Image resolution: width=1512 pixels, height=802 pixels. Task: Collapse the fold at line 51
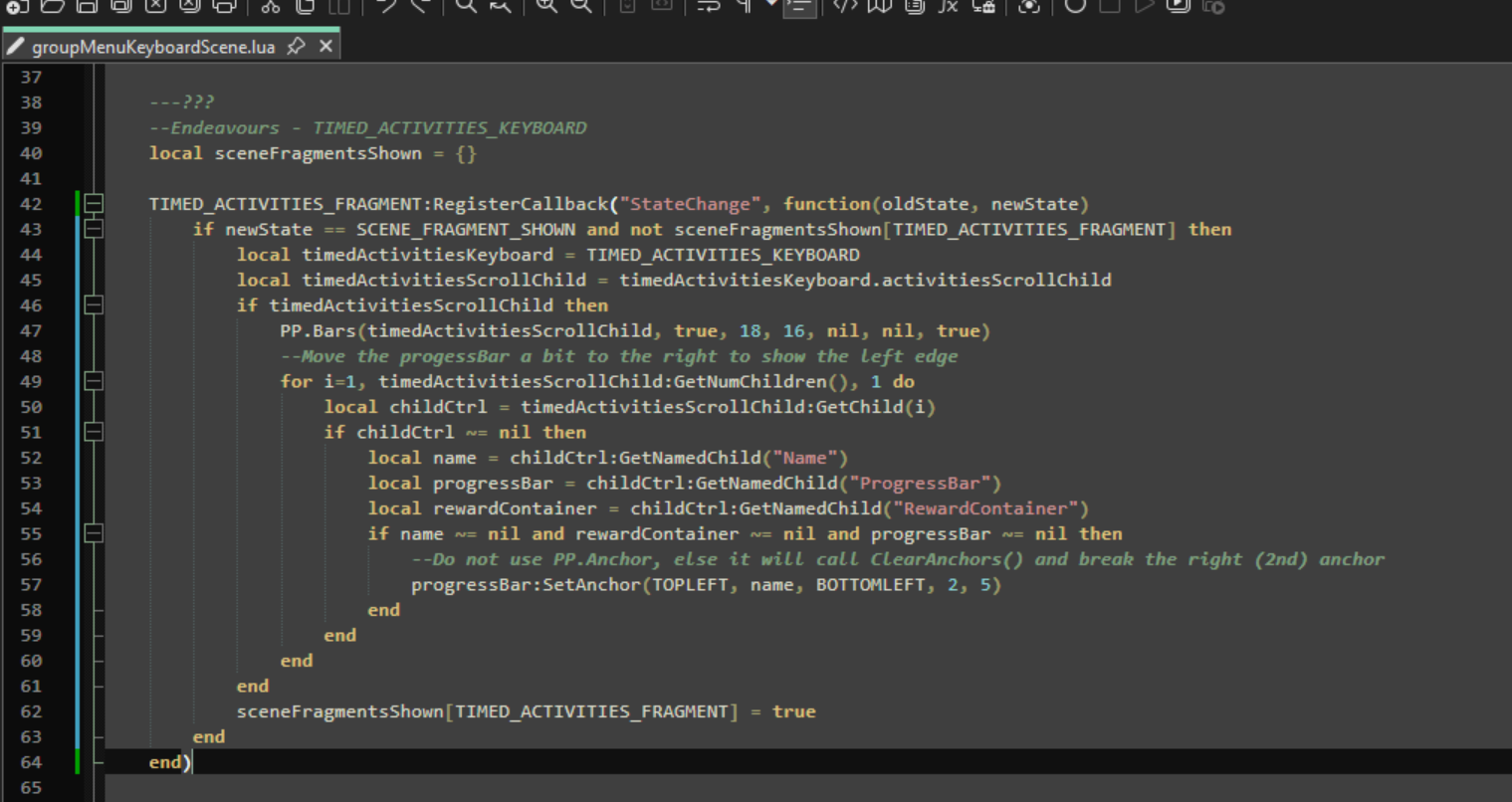pos(94,432)
